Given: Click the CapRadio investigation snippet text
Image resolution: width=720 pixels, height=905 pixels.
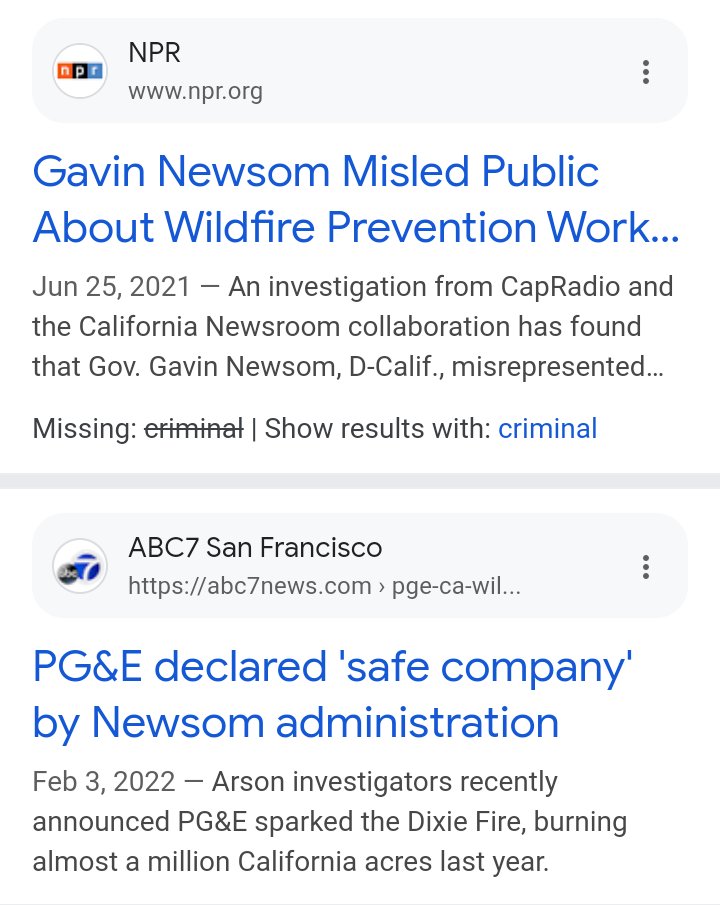Looking at the screenshot, I should (x=352, y=327).
